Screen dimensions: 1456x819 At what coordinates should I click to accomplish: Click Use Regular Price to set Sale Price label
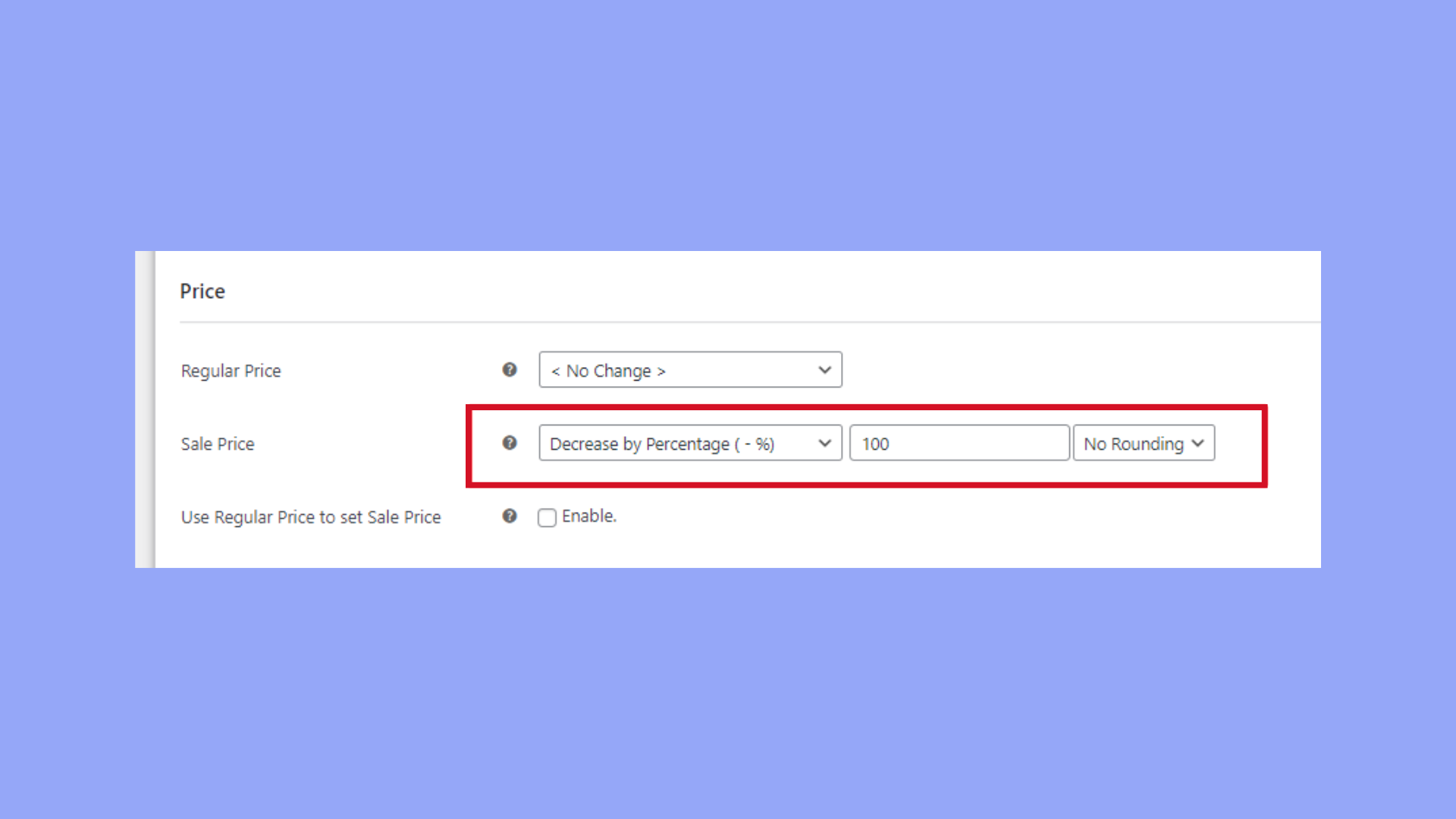pos(311,517)
